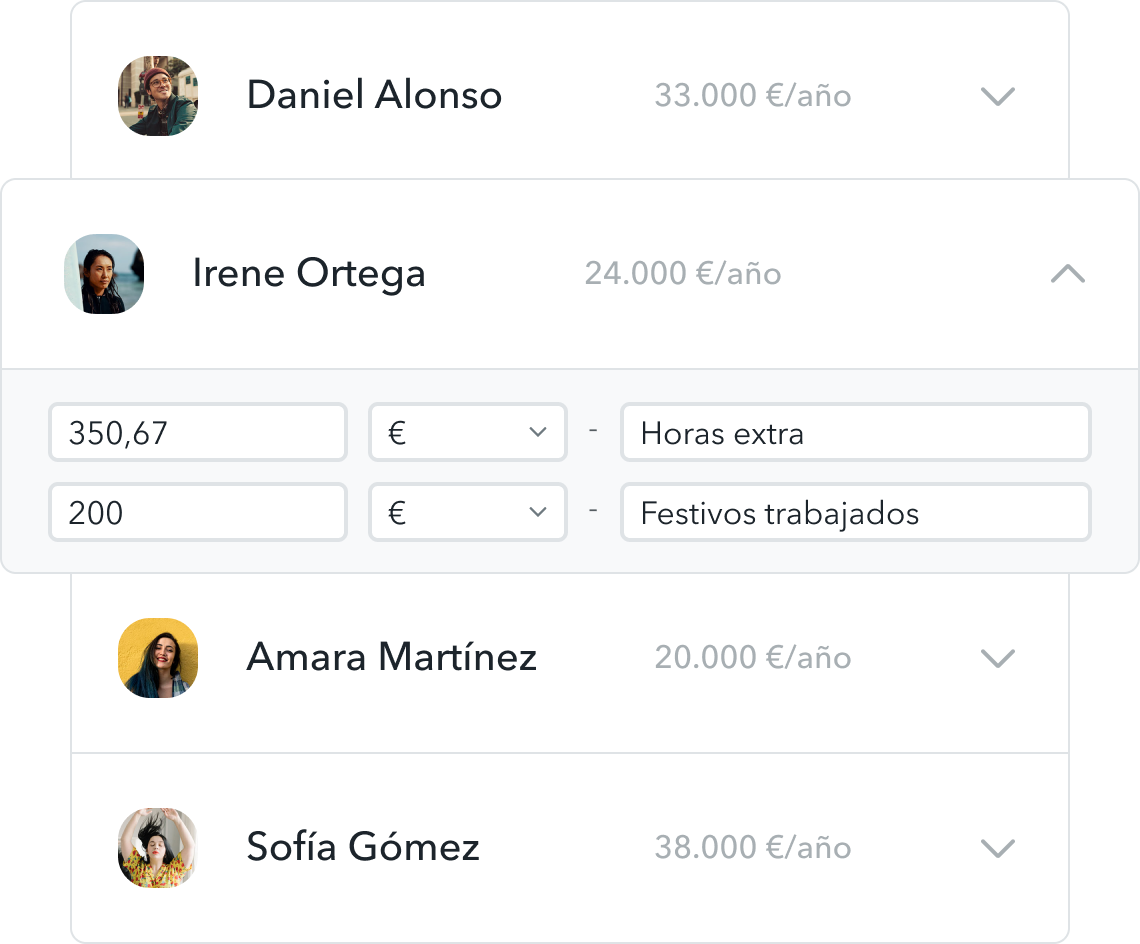Click the Irene Ortega name

(x=309, y=274)
